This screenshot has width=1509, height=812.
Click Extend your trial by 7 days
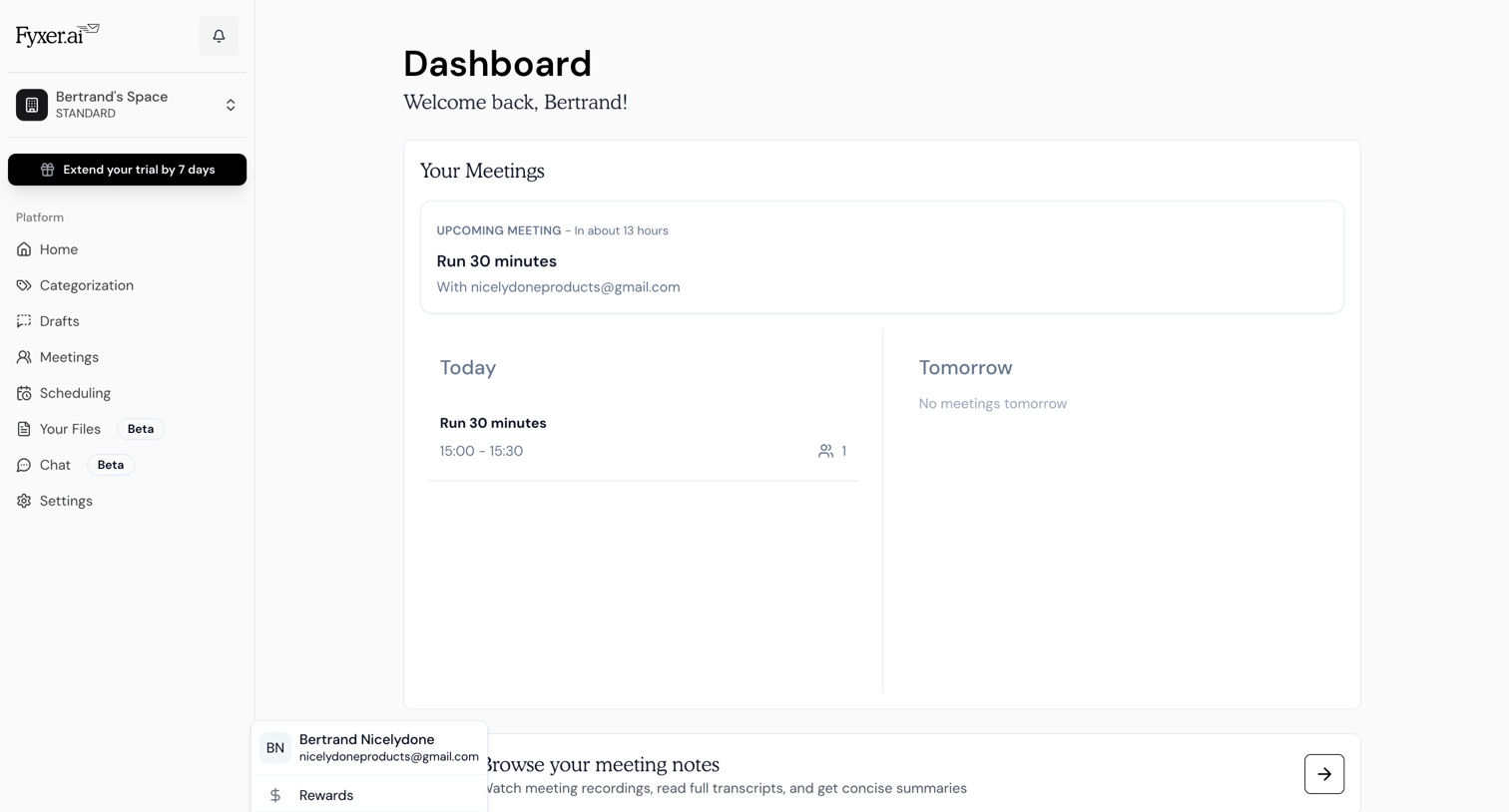[x=127, y=170]
